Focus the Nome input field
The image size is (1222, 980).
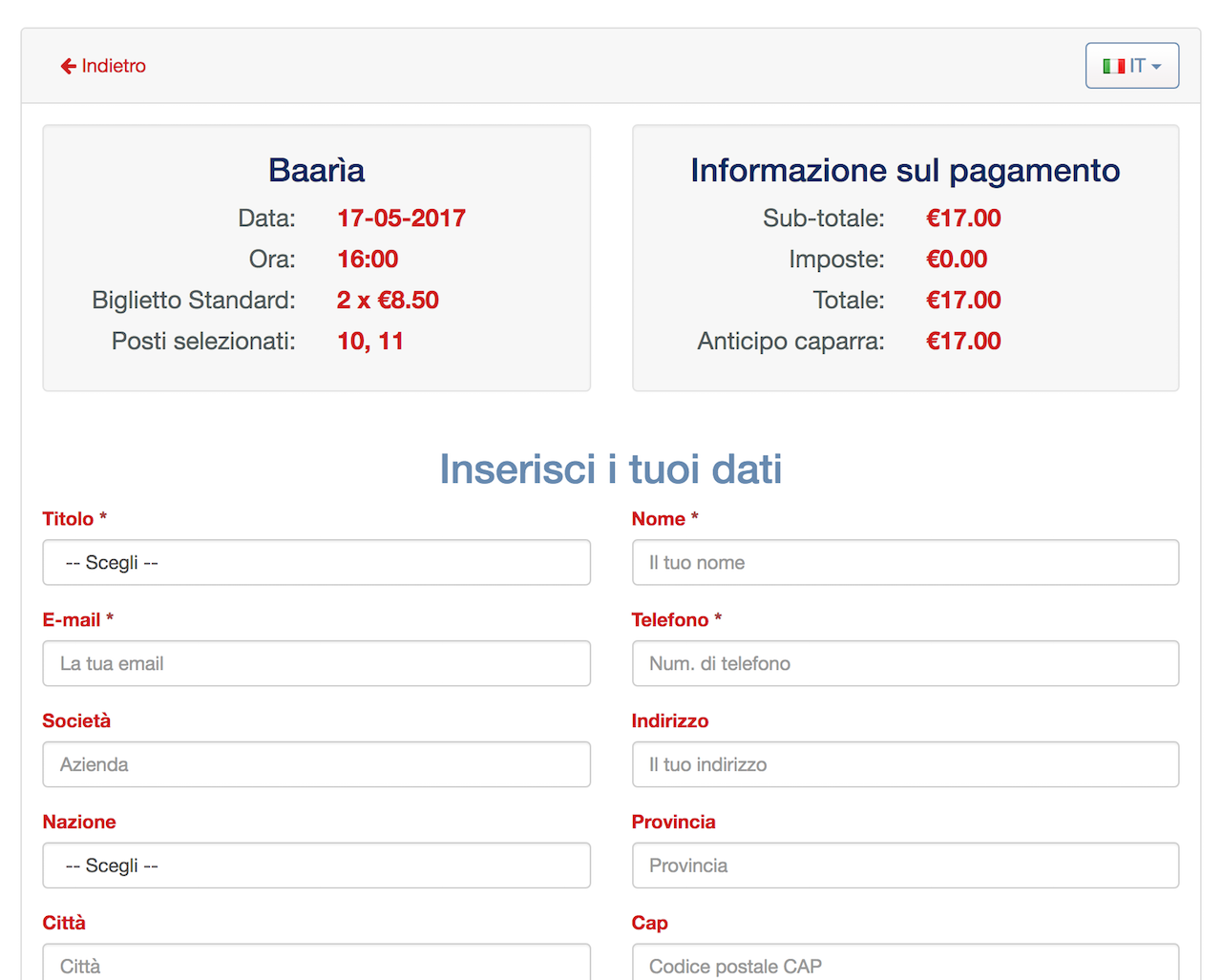(905, 563)
